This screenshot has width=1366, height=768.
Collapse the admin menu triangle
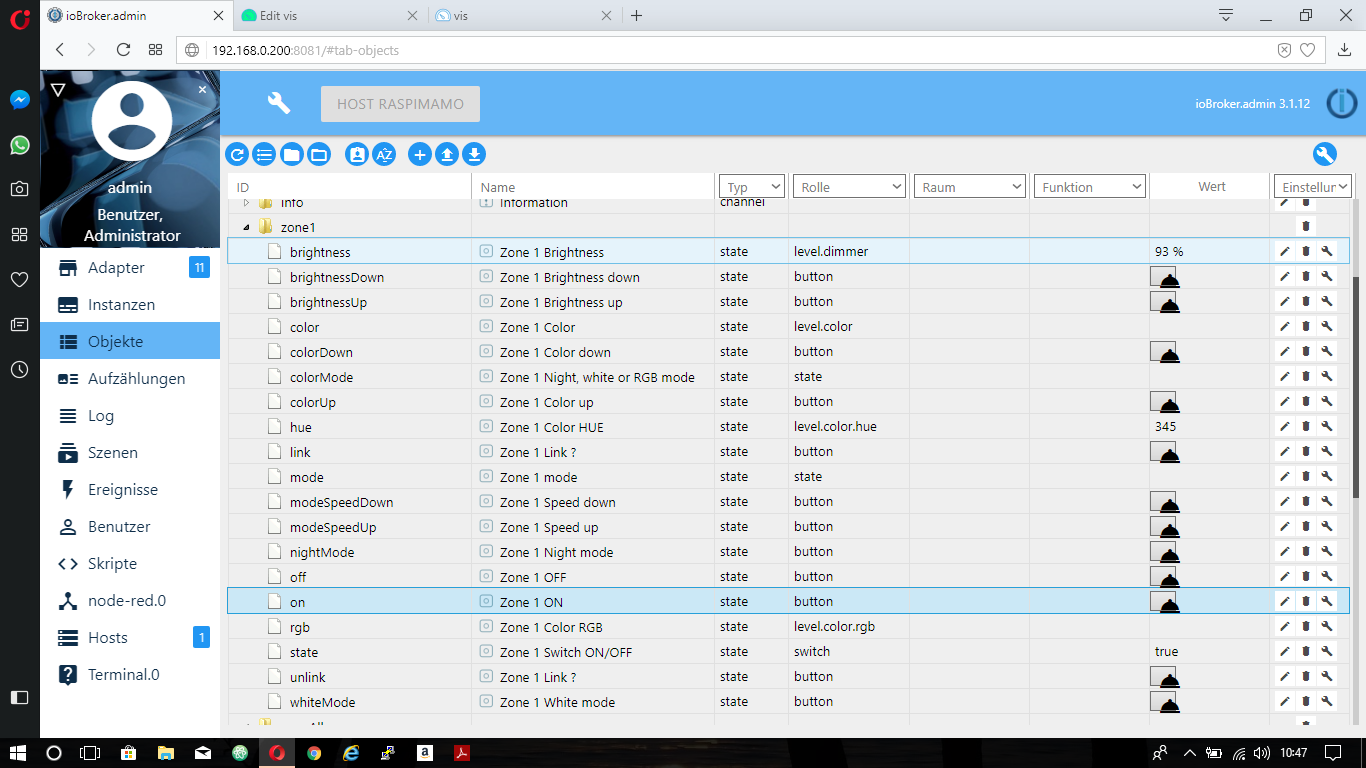click(x=58, y=90)
